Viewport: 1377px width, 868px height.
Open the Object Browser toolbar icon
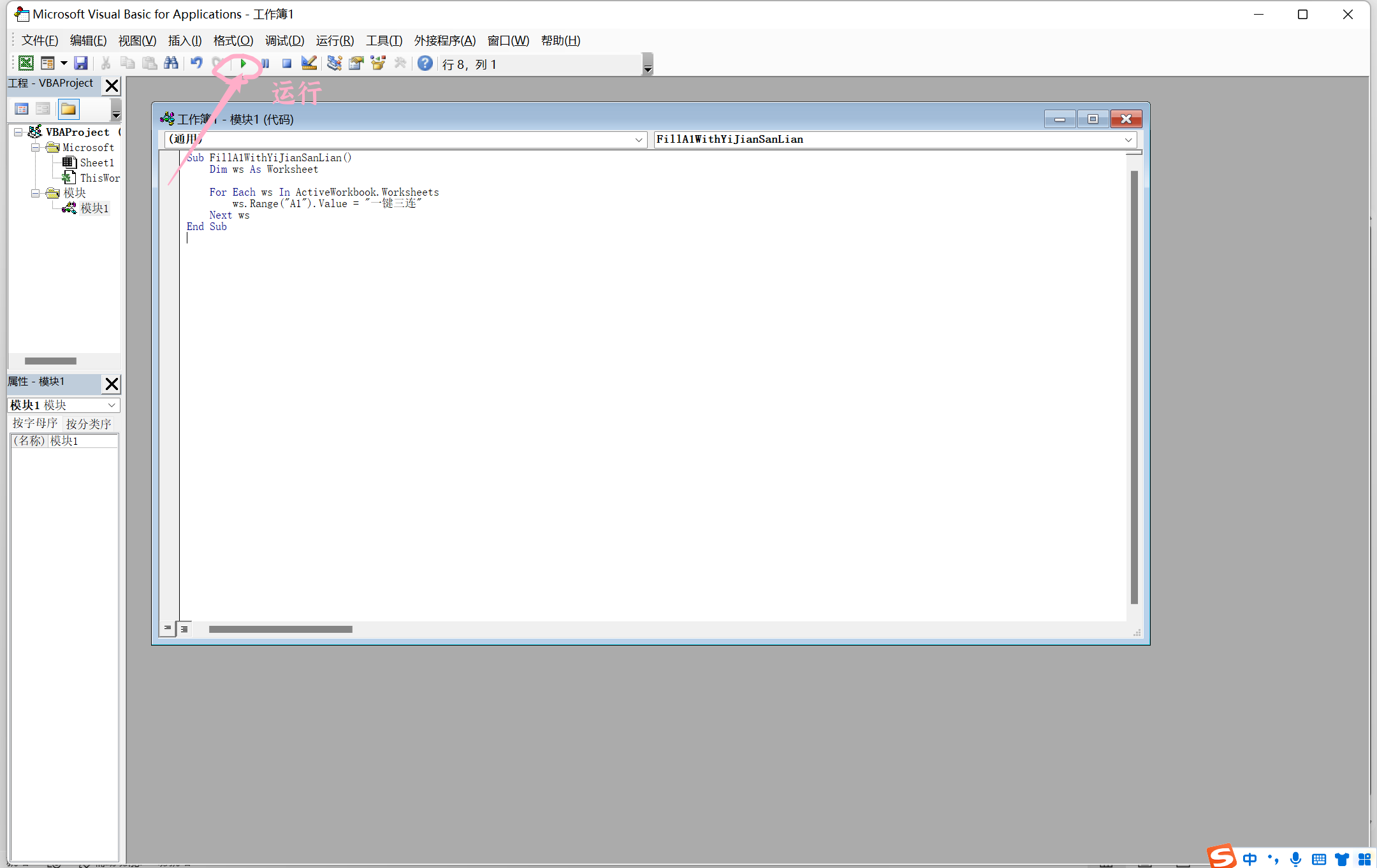click(378, 63)
